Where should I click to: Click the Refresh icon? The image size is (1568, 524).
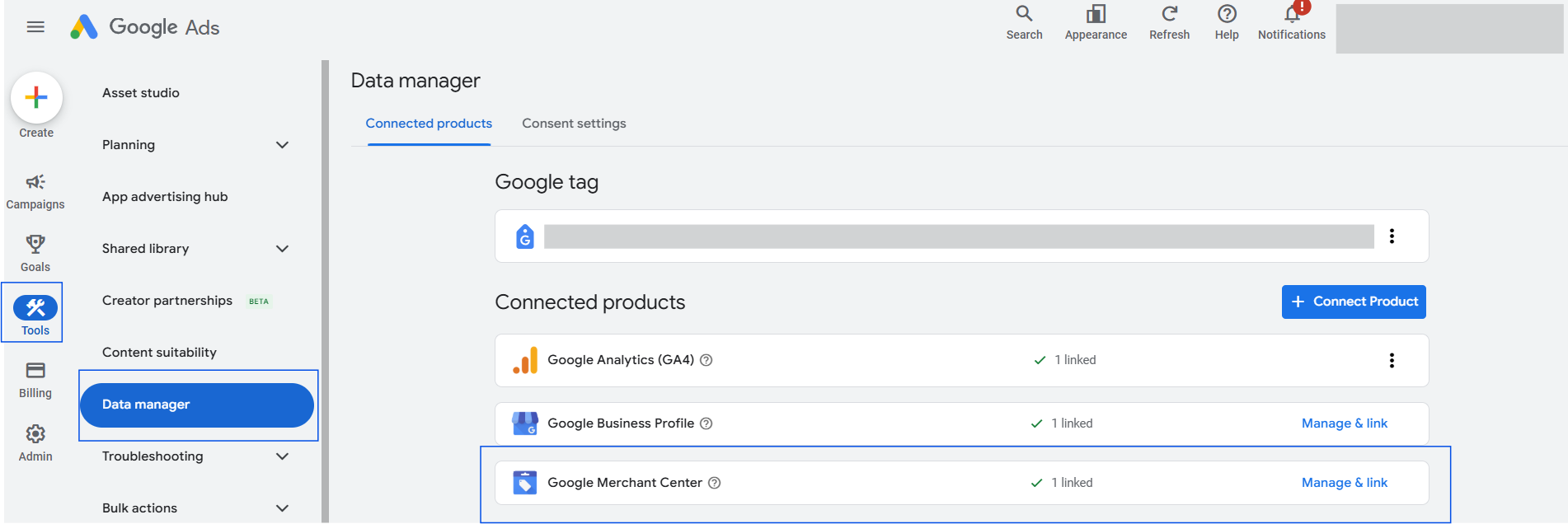[x=1169, y=14]
